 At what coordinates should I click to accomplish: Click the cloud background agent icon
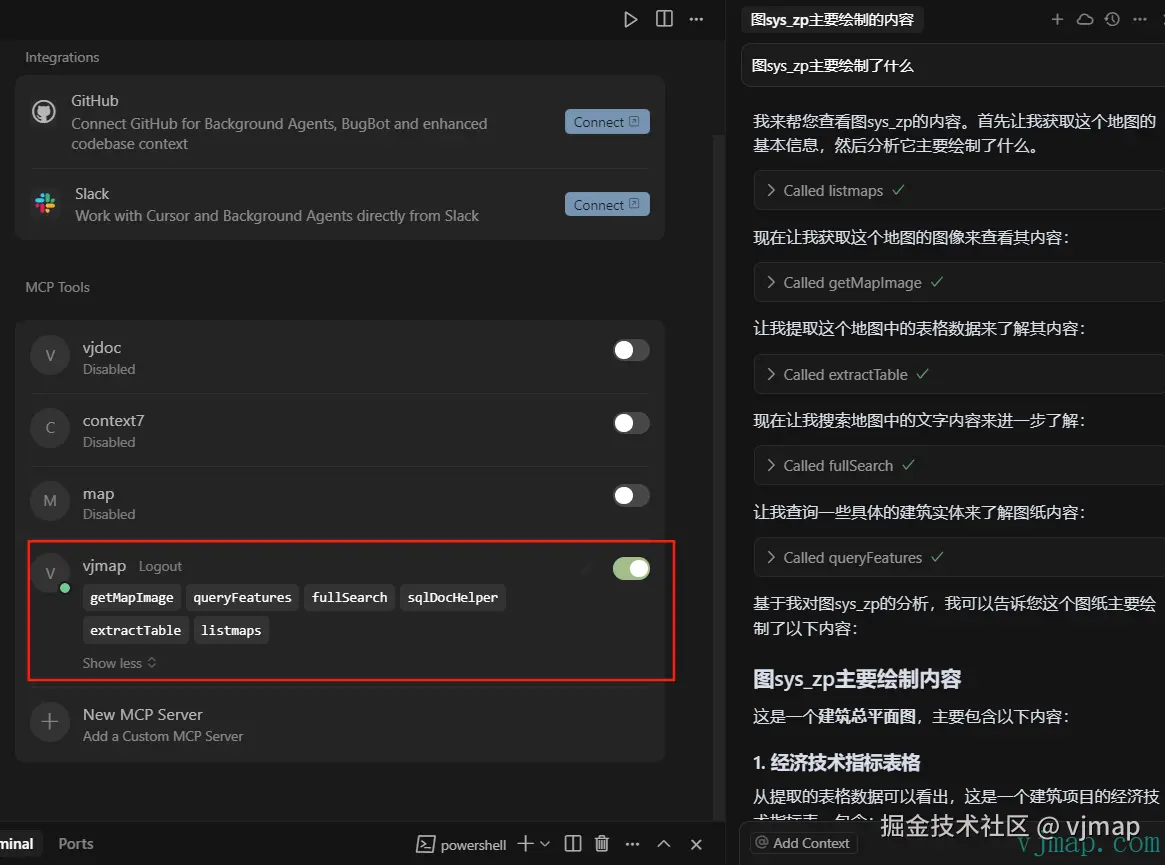click(x=1085, y=19)
